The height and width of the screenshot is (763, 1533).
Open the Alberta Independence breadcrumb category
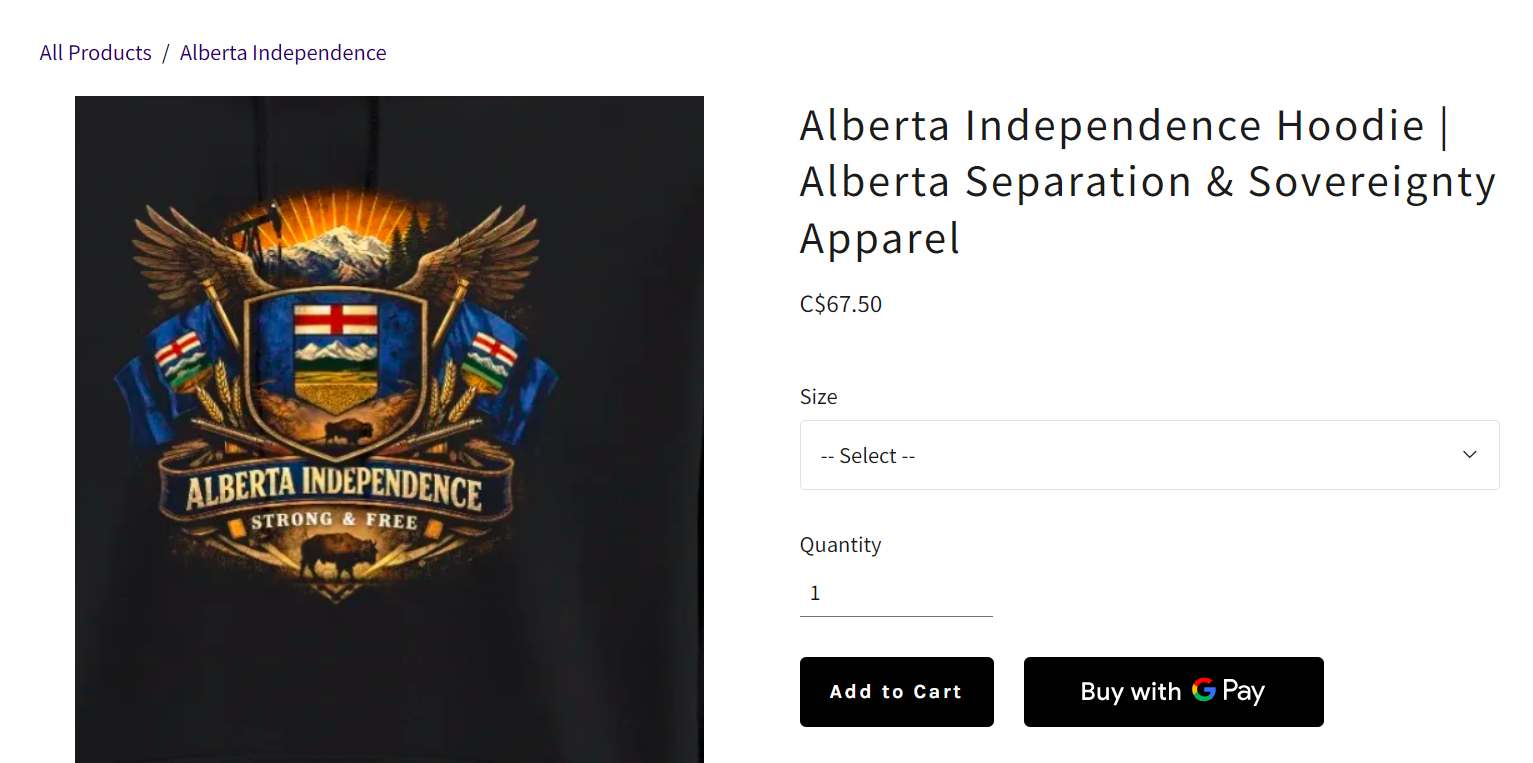[x=283, y=53]
